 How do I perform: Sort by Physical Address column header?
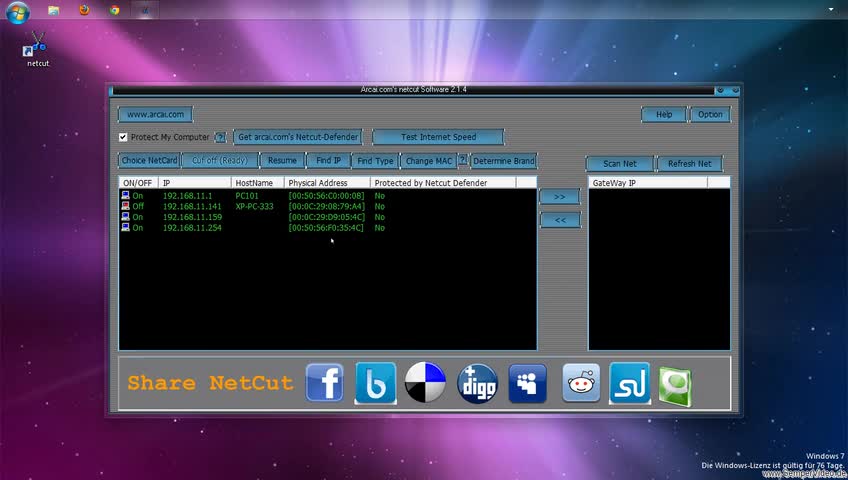tap(327, 183)
